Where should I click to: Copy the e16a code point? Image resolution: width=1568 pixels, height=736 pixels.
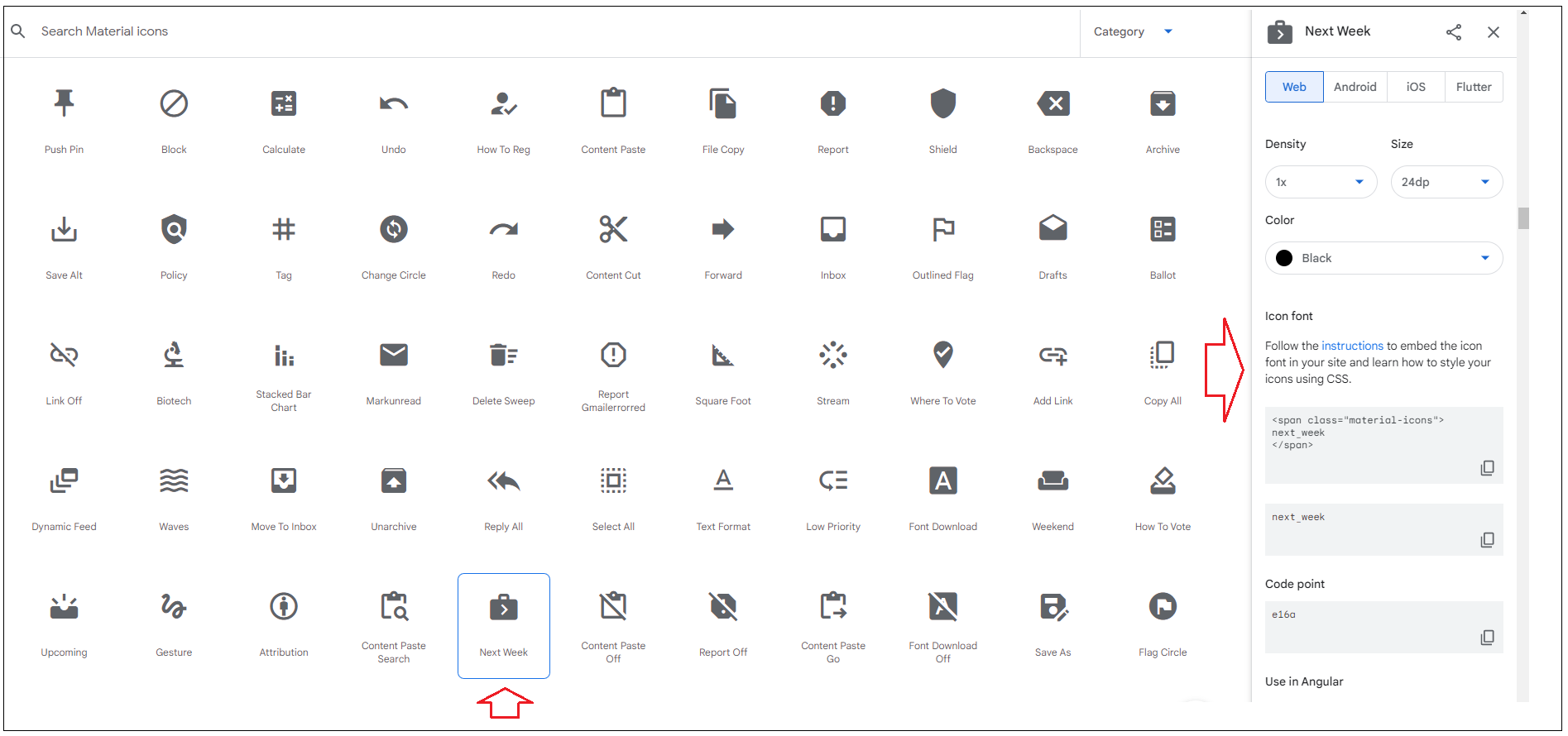click(1487, 638)
